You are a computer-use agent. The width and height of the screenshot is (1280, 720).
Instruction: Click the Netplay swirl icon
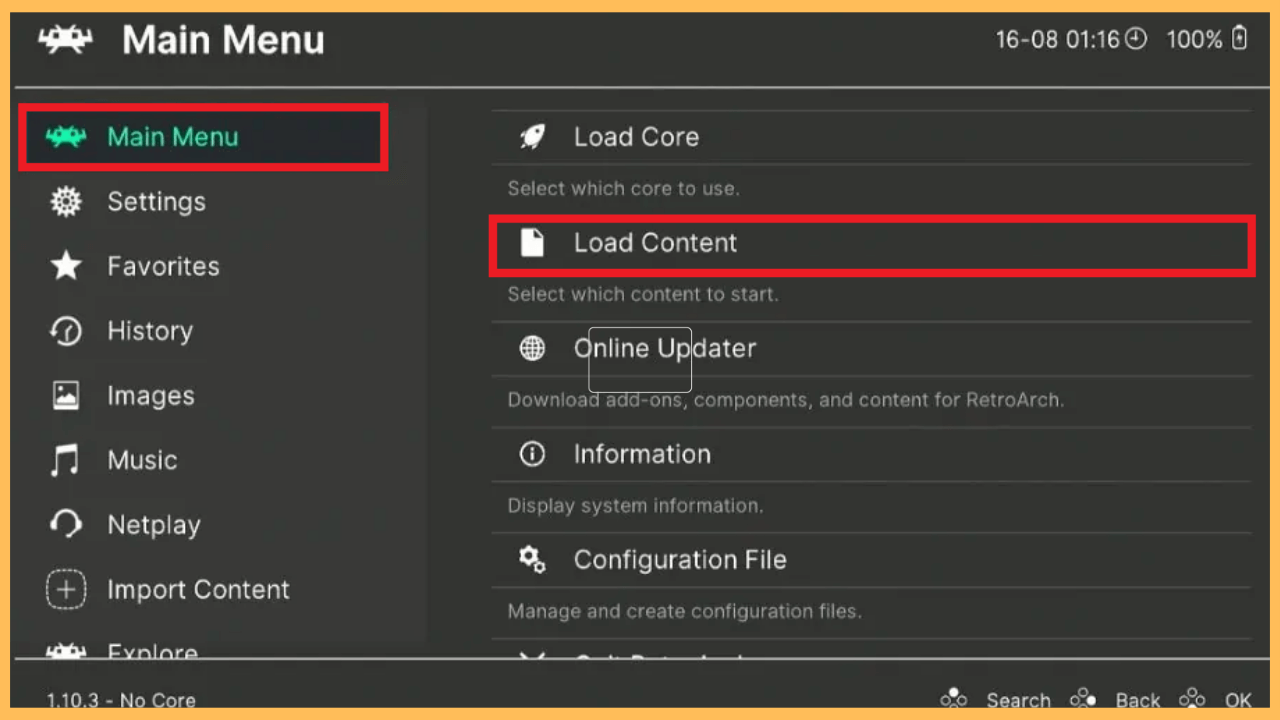pyautogui.click(x=65, y=524)
